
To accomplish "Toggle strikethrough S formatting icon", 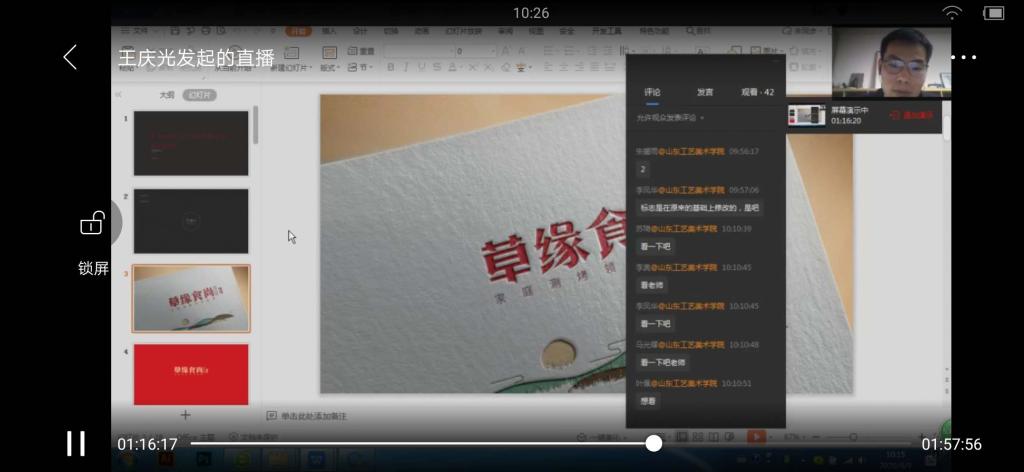I will click(436, 67).
